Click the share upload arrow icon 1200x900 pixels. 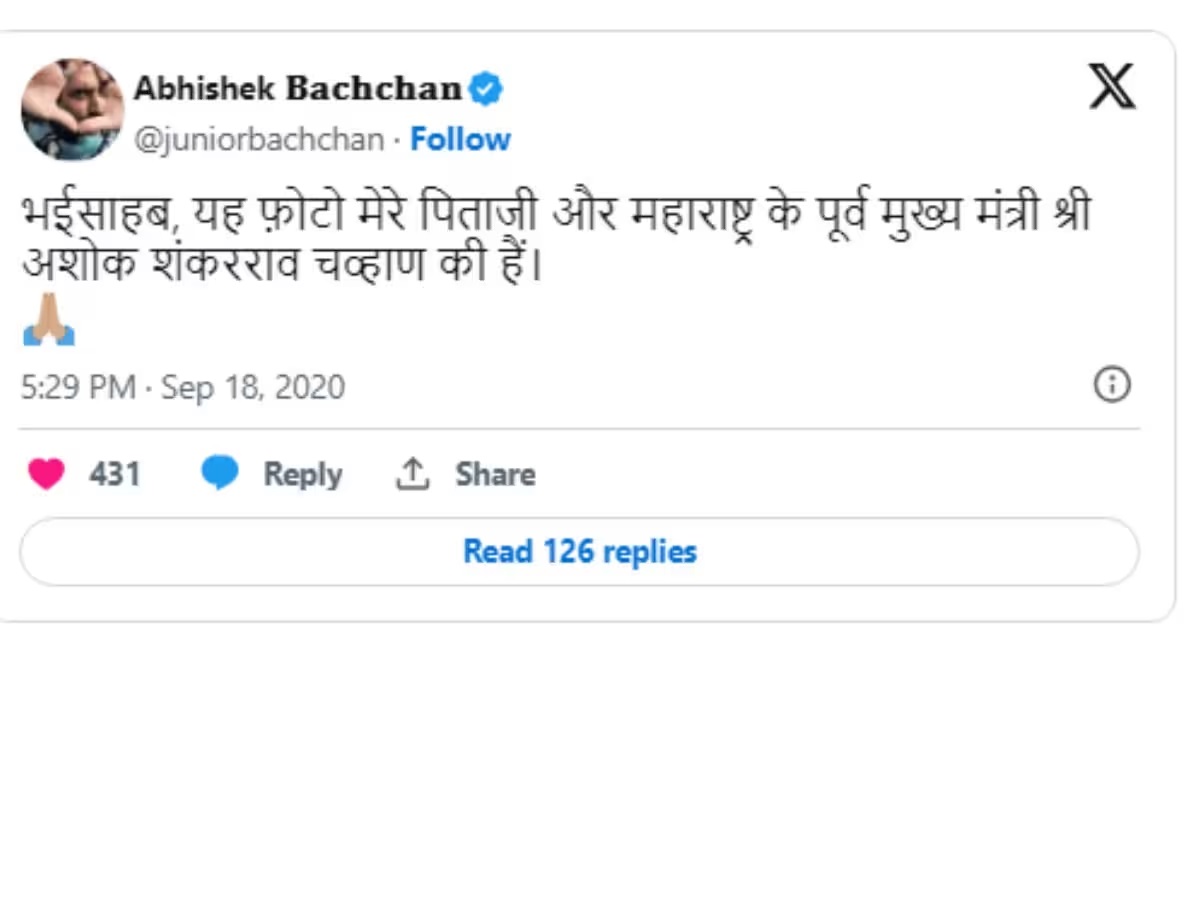point(412,474)
